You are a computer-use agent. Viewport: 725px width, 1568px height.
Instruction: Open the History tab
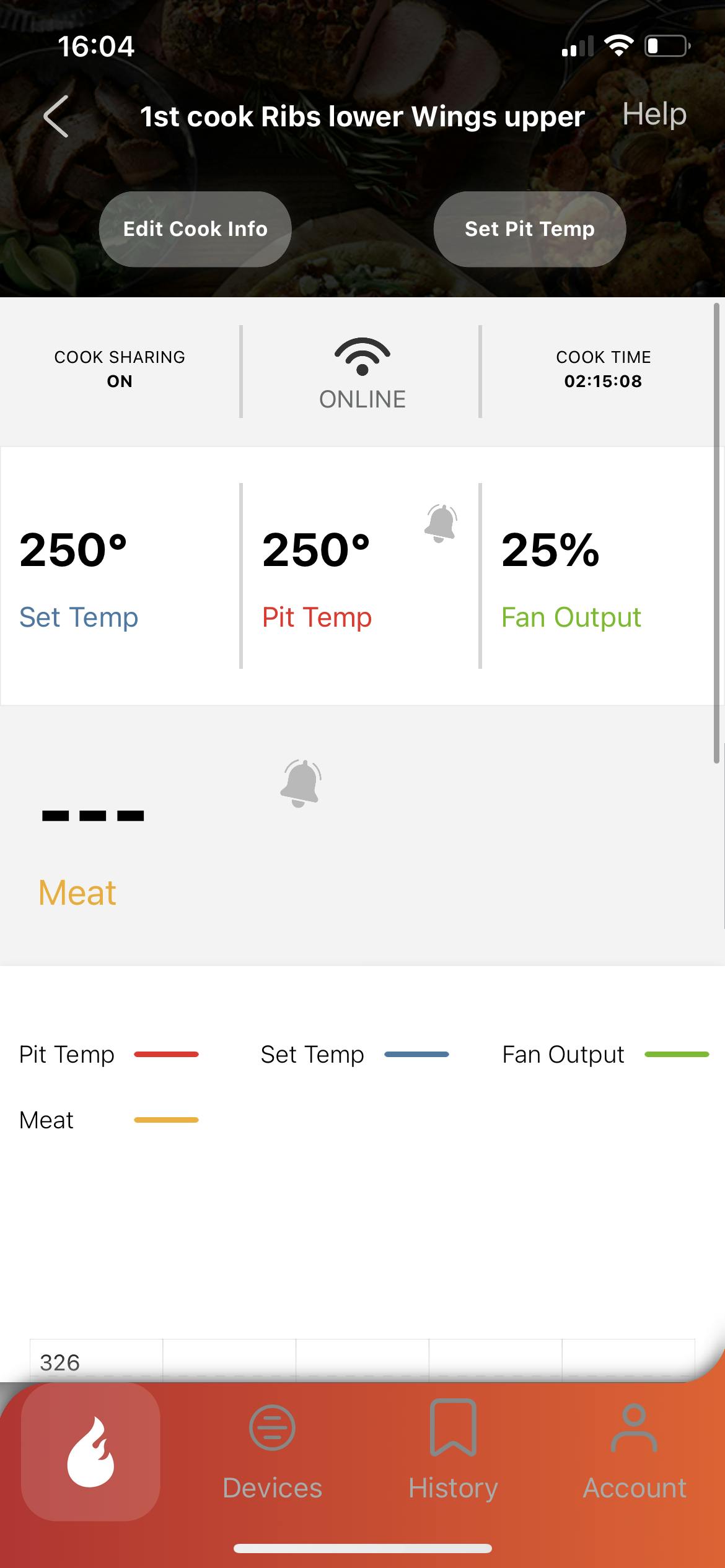pos(453,1452)
